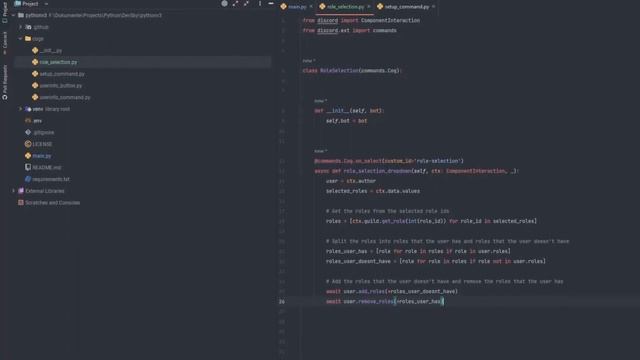Place cursor after 'await user.remove_roles' line end
Screen dimensions: 640x360
444,302
